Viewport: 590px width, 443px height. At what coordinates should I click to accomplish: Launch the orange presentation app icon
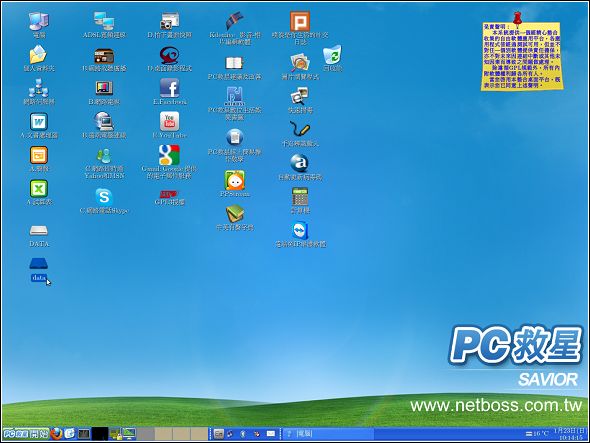pyautogui.click(x=39, y=155)
